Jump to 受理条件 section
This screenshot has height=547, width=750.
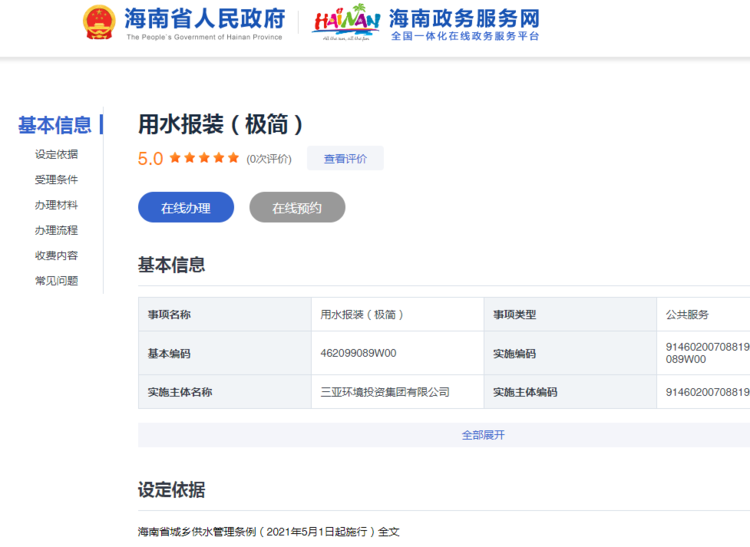pyautogui.click(x=56, y=180)
